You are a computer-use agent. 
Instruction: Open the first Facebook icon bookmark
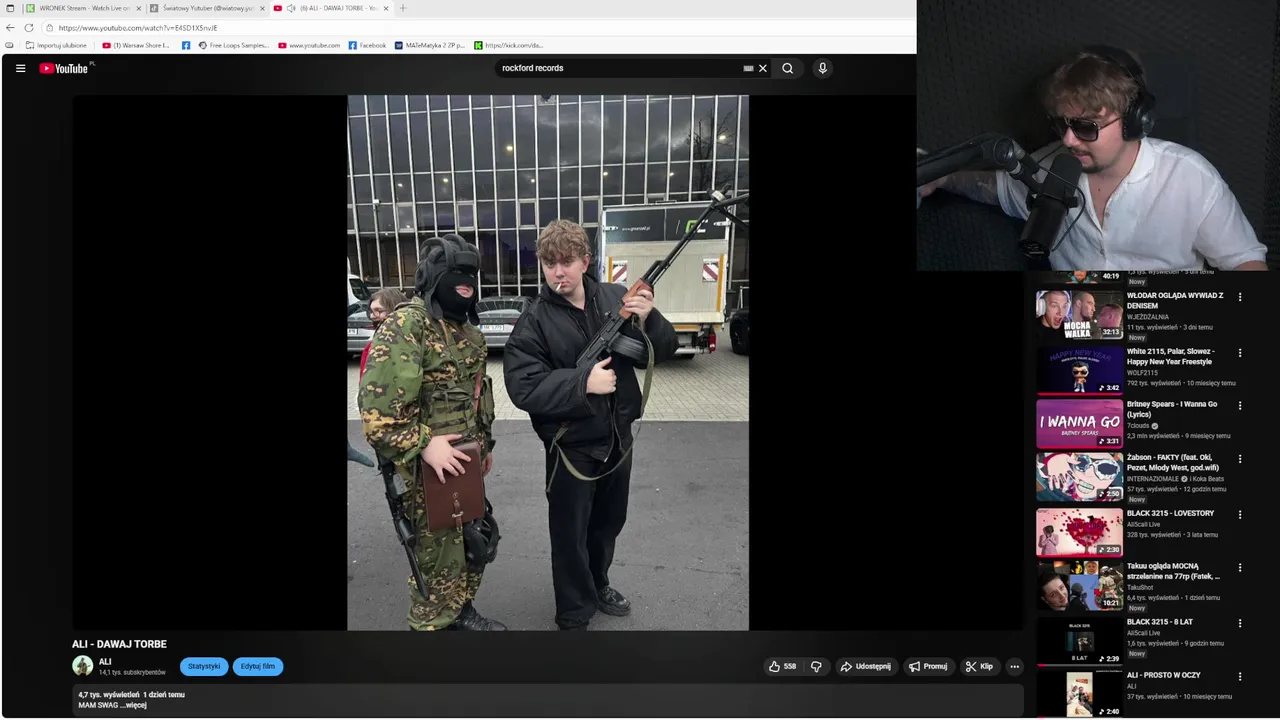(186, 45)
